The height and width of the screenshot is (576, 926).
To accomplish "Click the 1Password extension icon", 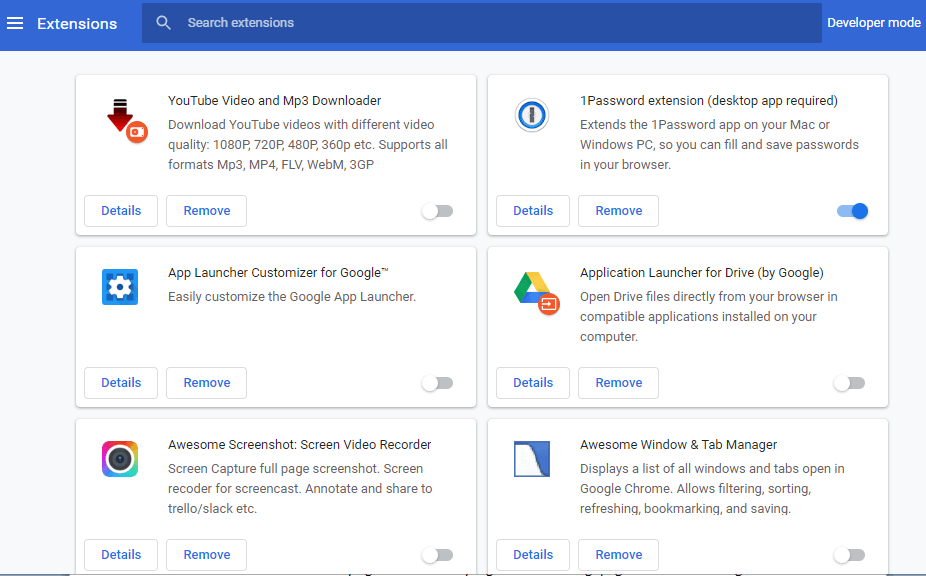I will tap(532, 115).
